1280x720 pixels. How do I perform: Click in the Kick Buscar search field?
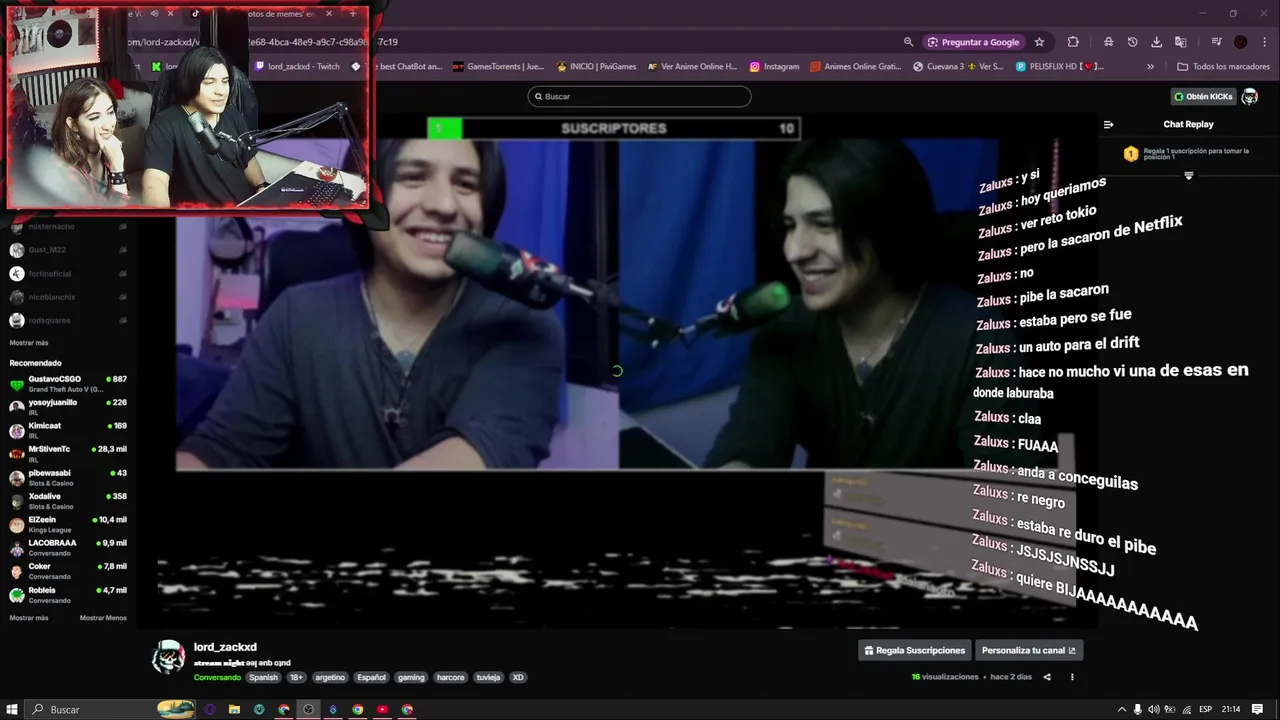tap(639, 96)
